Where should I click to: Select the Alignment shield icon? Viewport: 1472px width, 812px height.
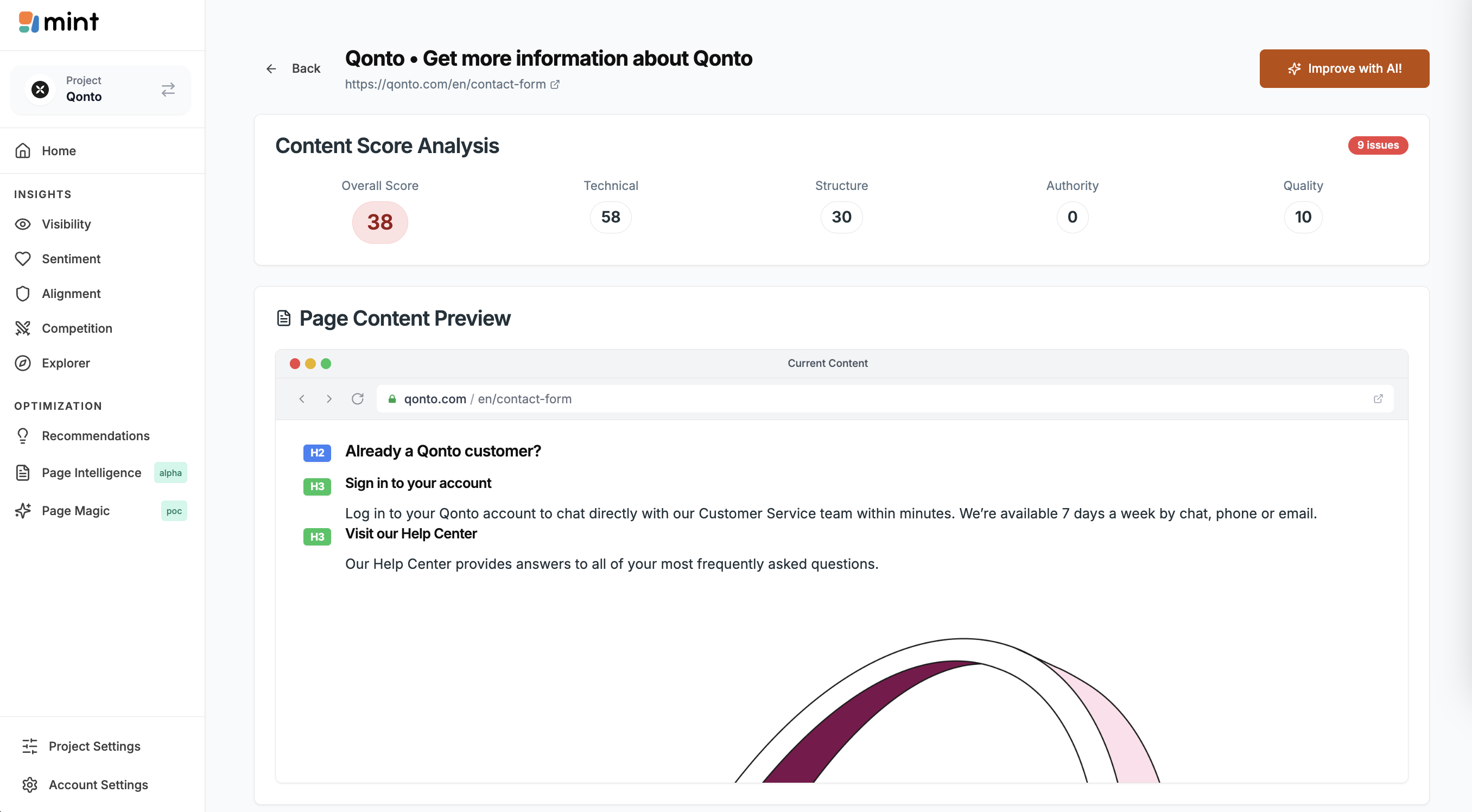(x=23, y=294)
